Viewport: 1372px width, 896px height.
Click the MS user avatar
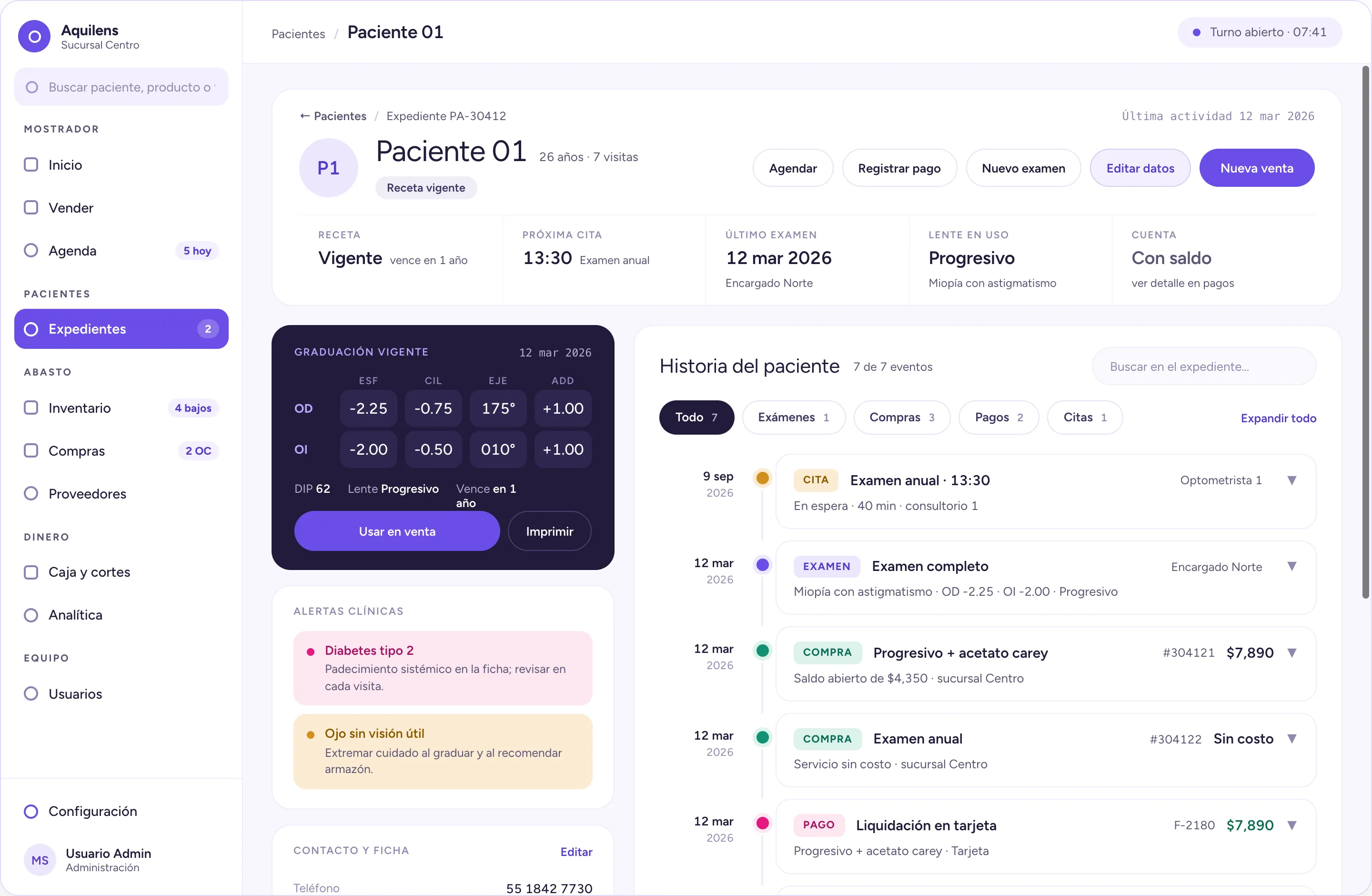pos(40,860)
